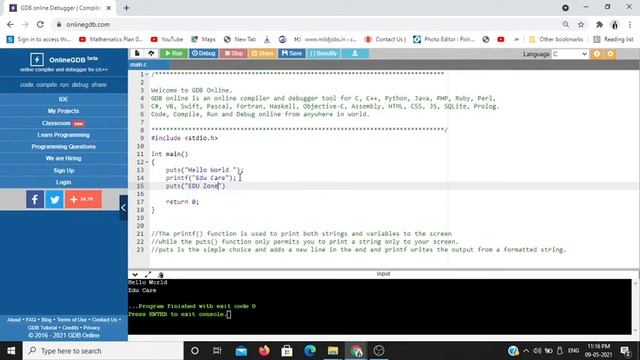Open Firefox from the taskbar

click(x=264, y=351)
